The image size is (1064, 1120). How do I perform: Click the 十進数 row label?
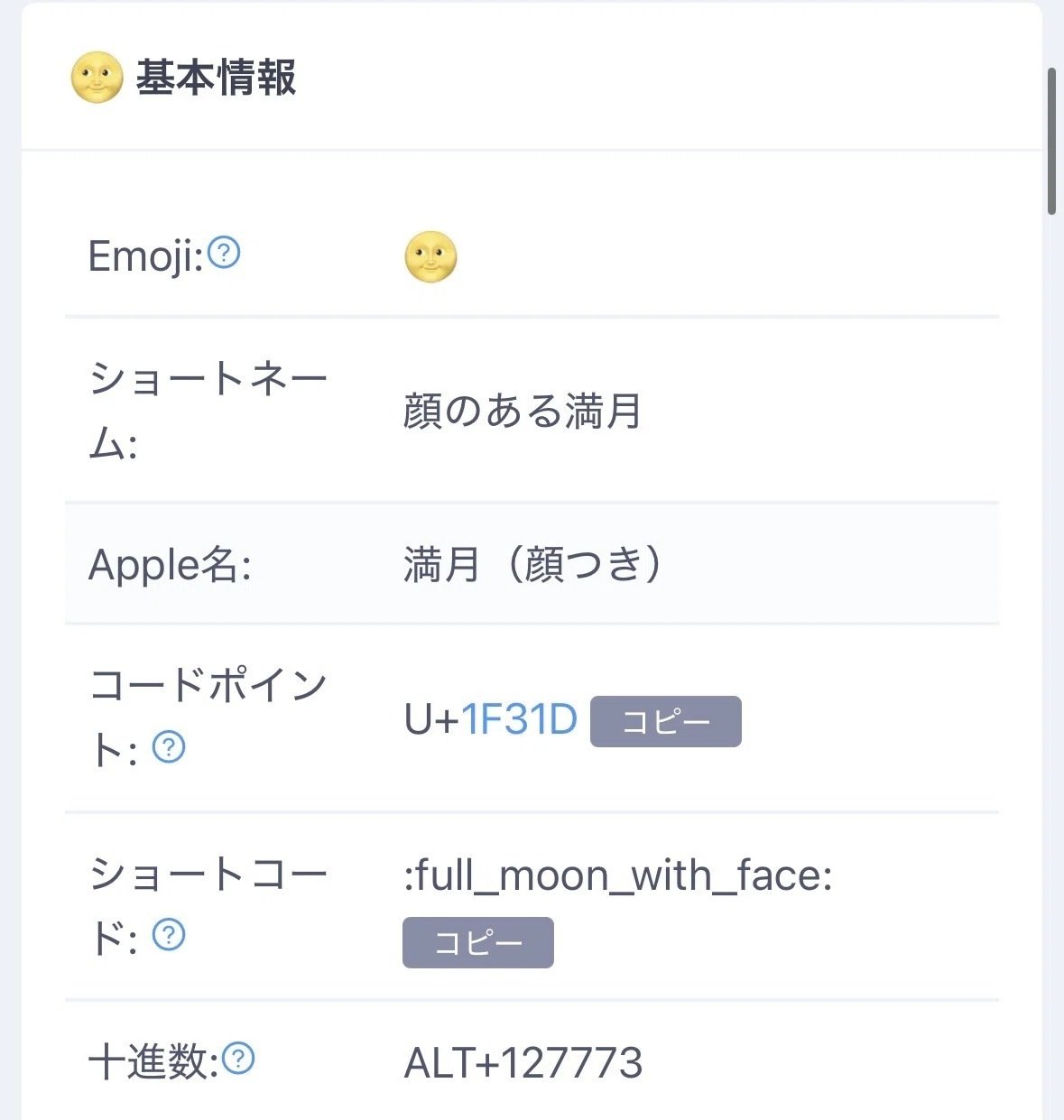coord(153,1062)
